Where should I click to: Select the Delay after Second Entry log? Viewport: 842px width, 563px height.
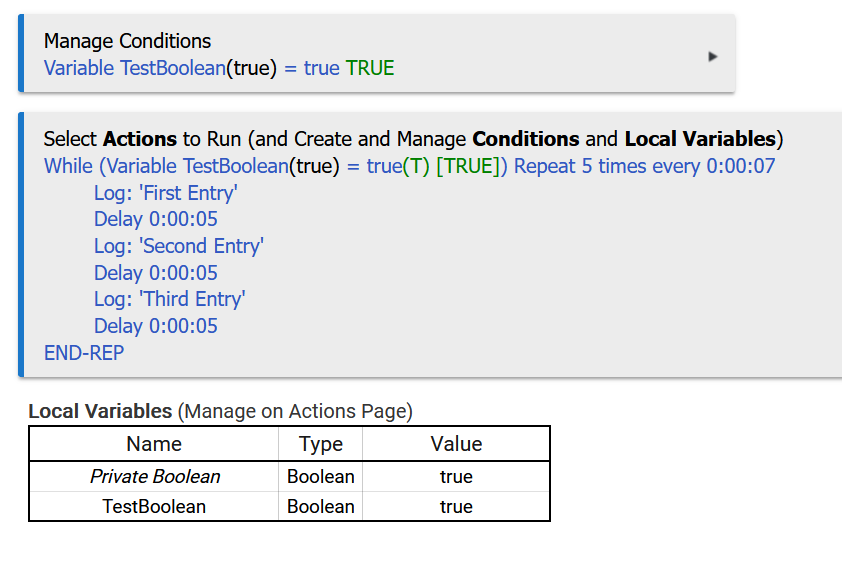pos(155,273)
